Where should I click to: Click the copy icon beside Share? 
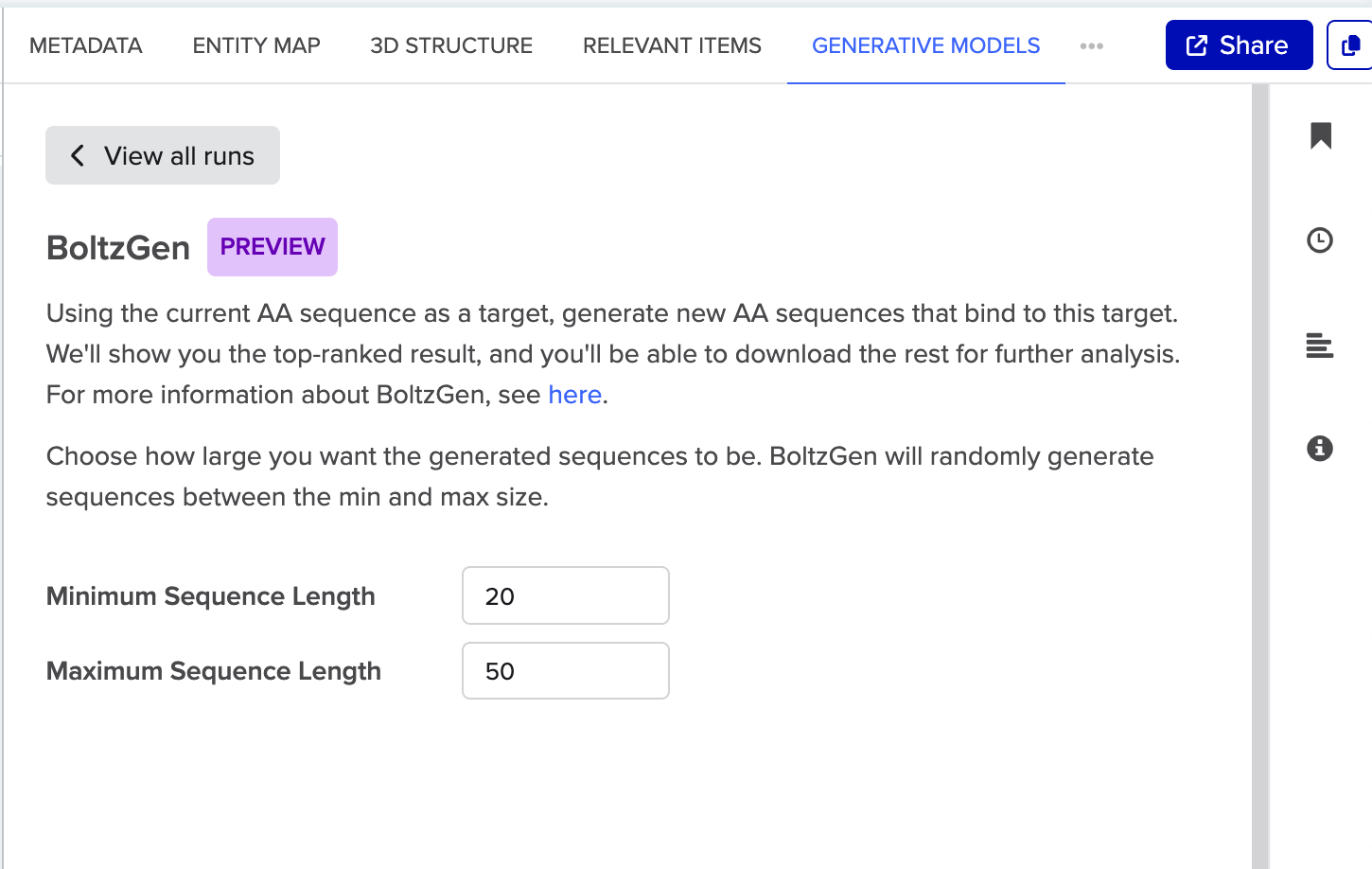[x=1351, y=45]
